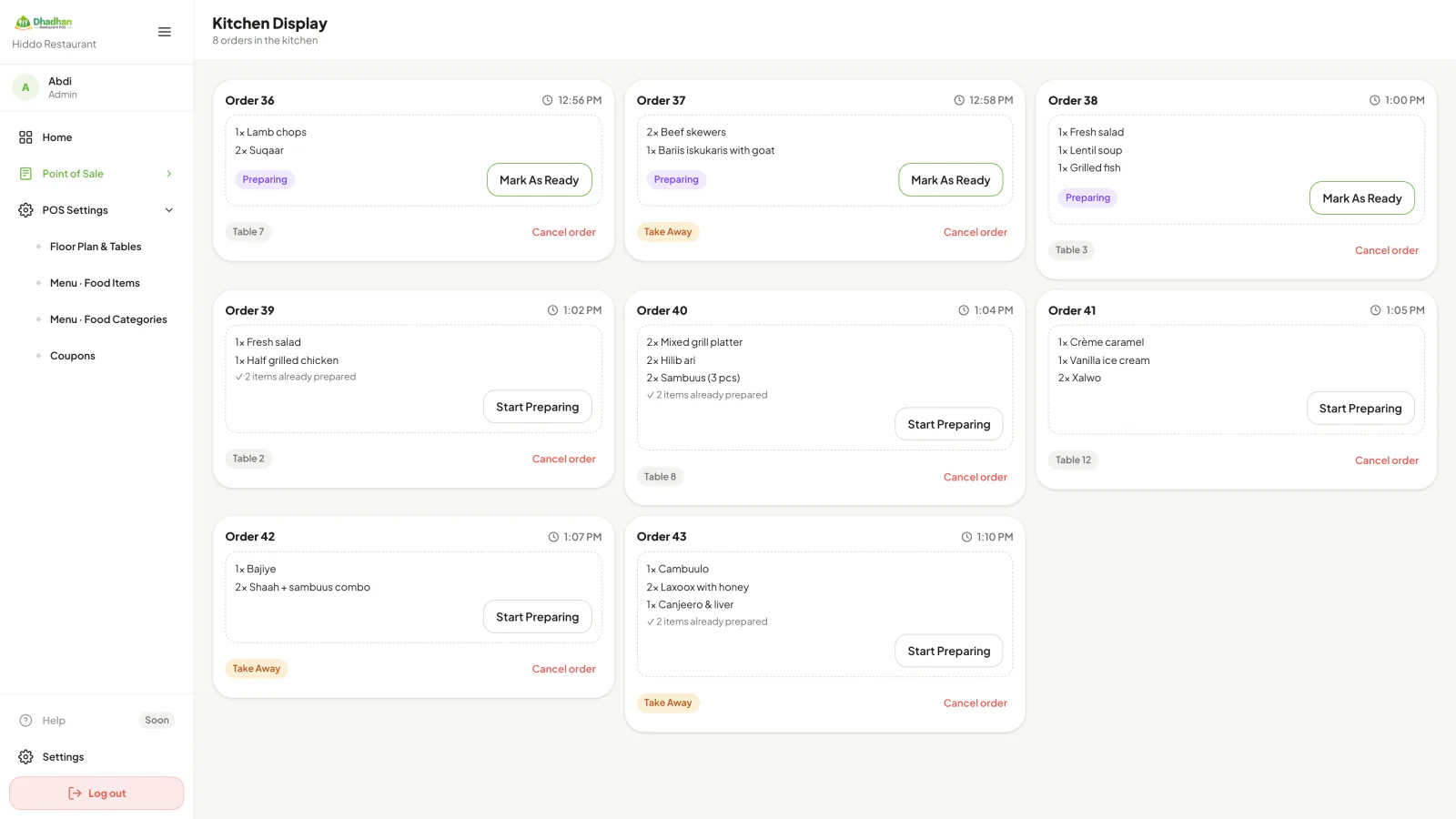The image size is (1456, 819).
Task: Mark Order 38 as ready
Action: [x=1362, y=198]
